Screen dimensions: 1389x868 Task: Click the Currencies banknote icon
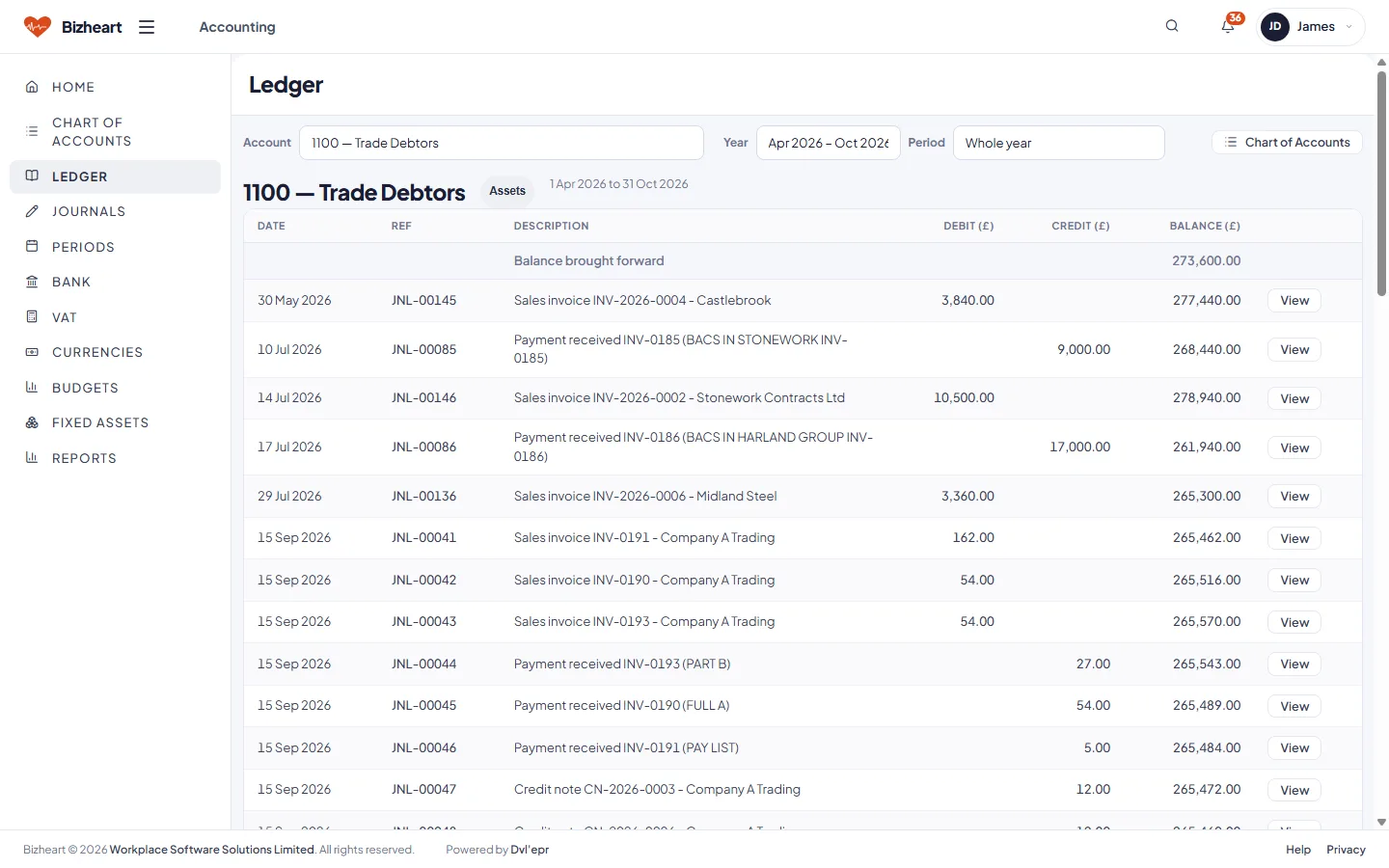coord(32,352)
